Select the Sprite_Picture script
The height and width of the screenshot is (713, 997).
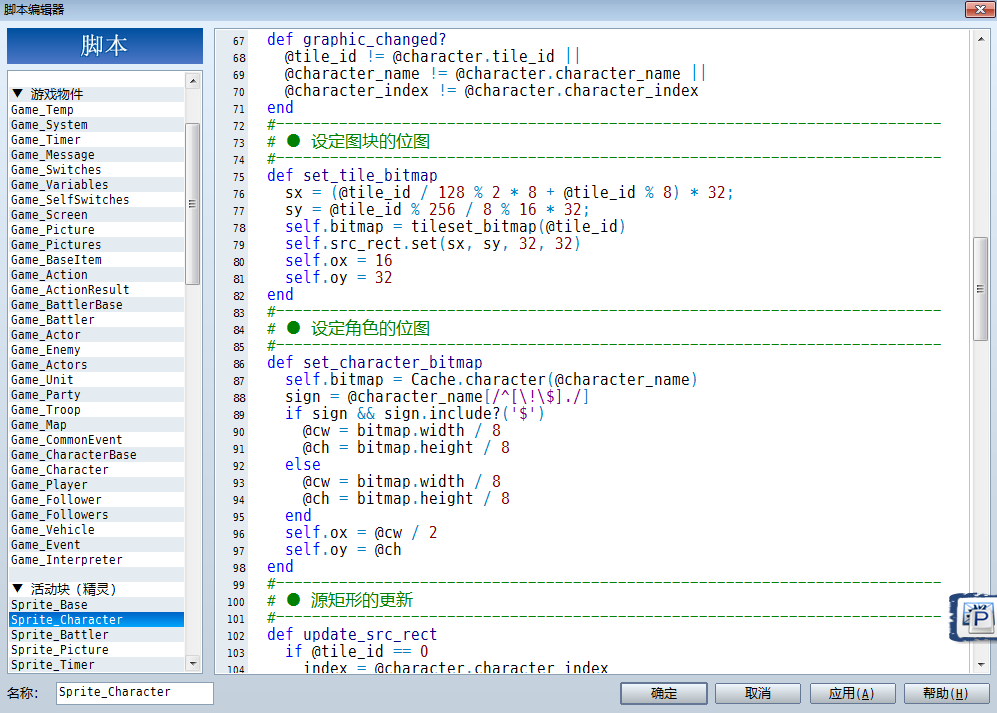coord(97,650)
